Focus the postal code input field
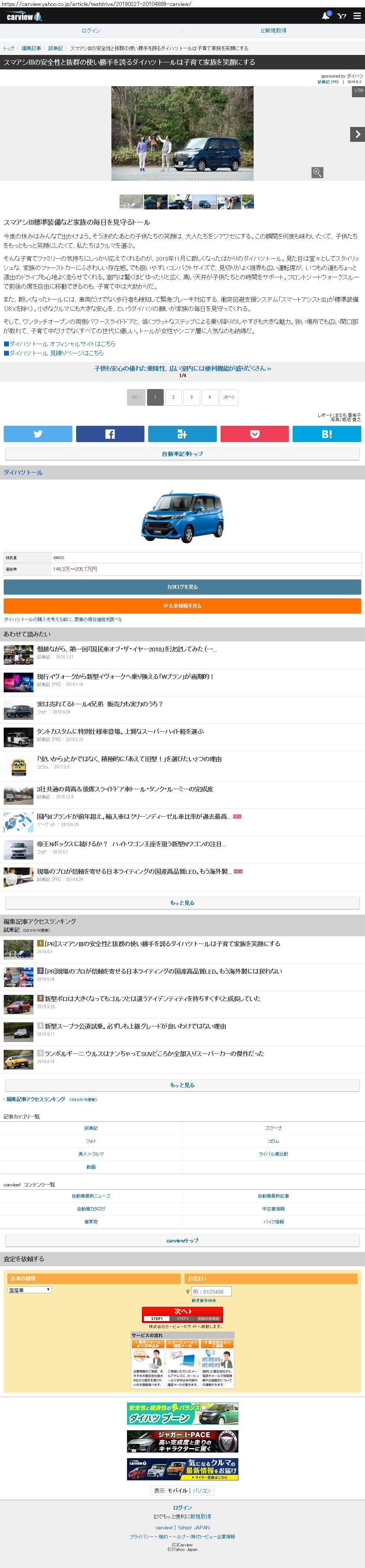 [211, 1292]
